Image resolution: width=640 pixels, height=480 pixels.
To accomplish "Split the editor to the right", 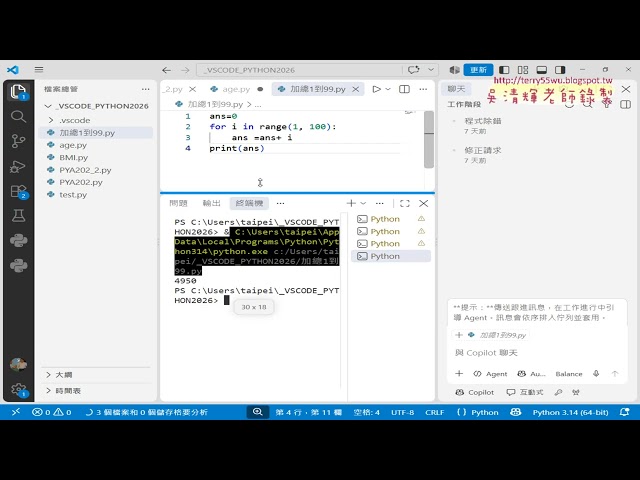I will [404, 89].
